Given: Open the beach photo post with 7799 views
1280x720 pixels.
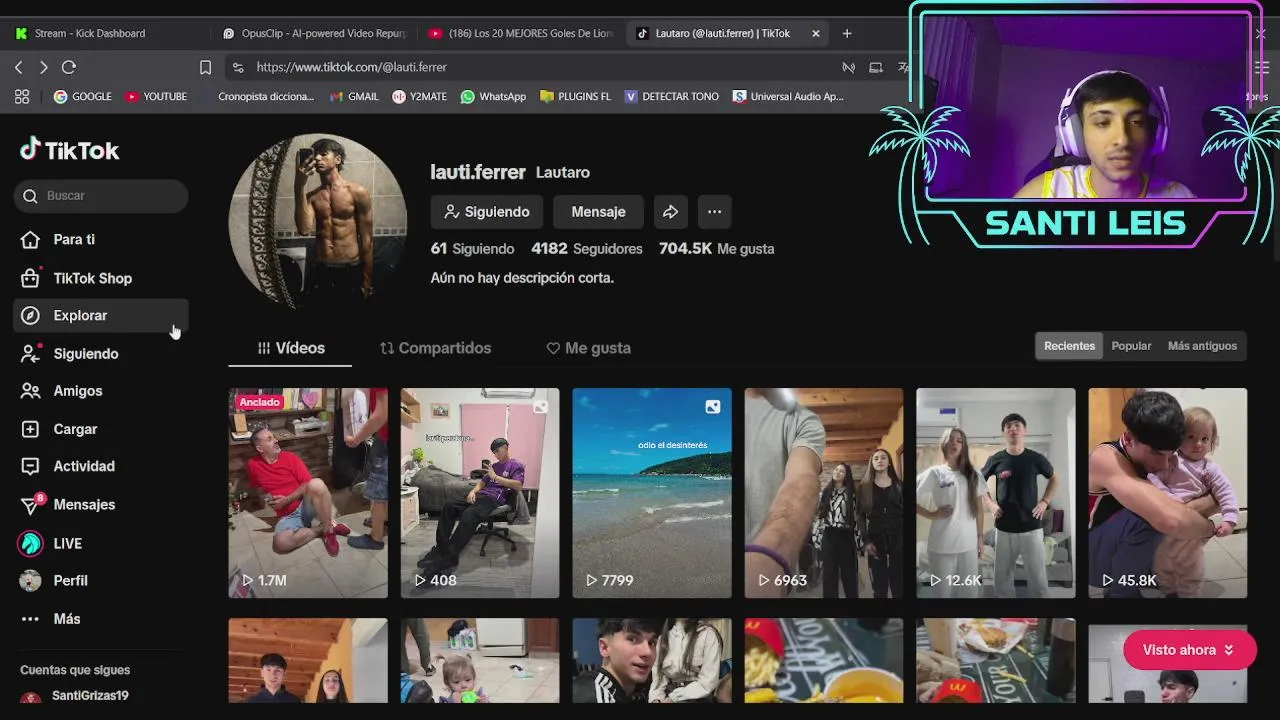Looking at the screenshot, I should point(652,493).
